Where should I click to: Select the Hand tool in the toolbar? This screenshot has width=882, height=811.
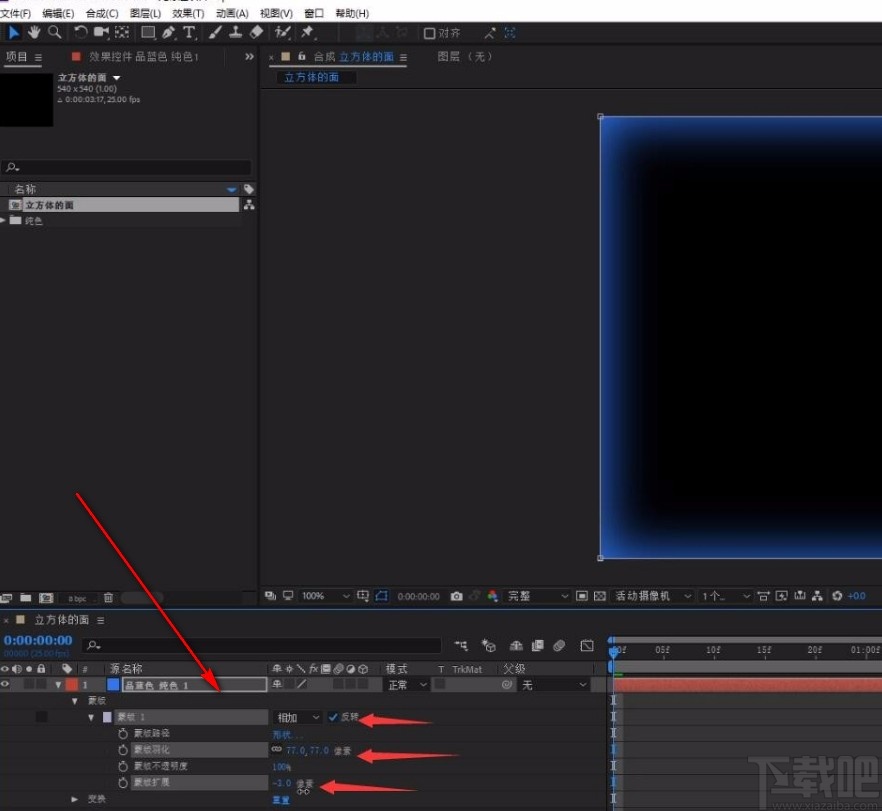34,33
